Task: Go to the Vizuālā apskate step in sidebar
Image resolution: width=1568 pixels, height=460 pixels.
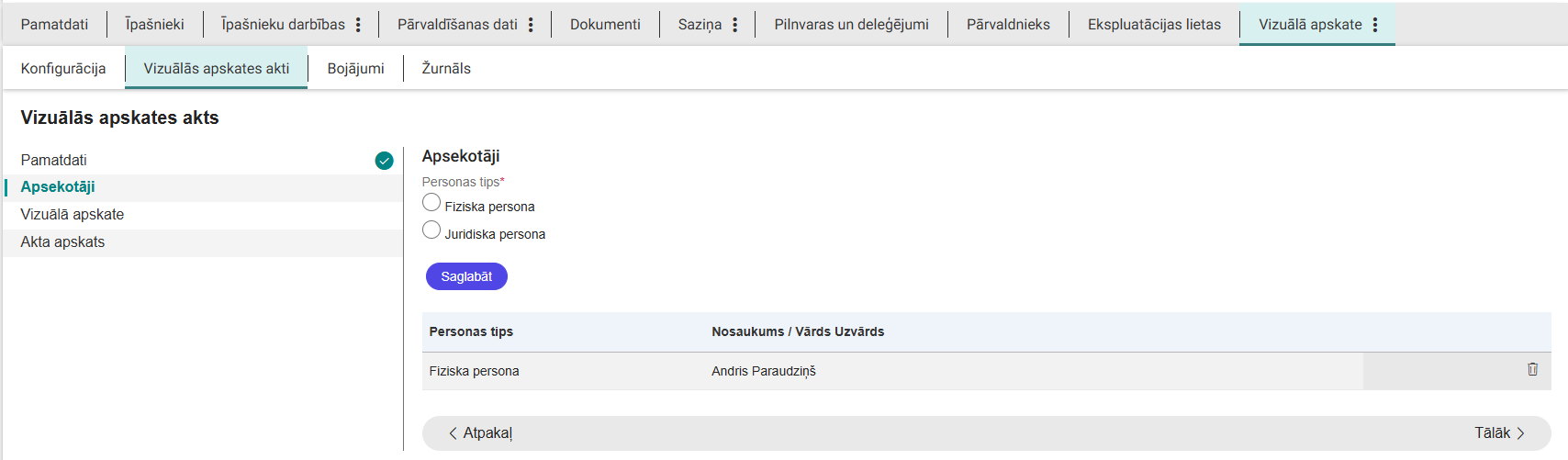Action: (73, 215)
